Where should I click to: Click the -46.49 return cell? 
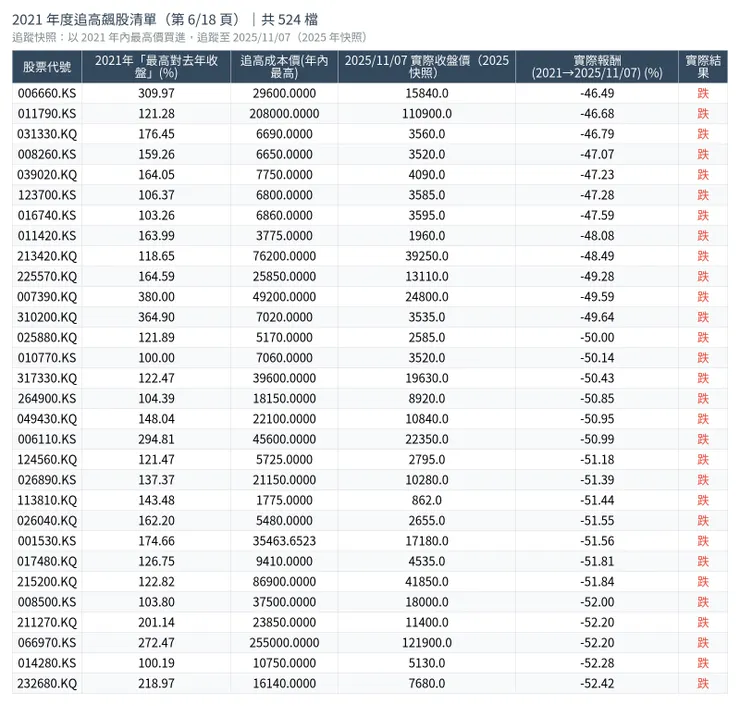point(597,93)
